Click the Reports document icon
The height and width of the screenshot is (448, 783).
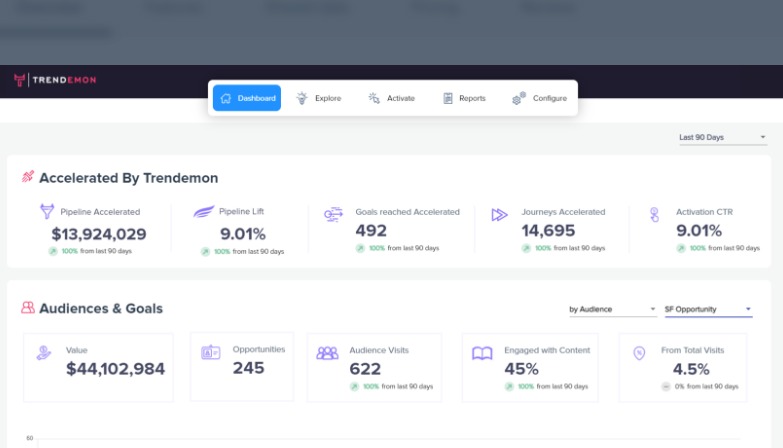click(x=448, y=98)
